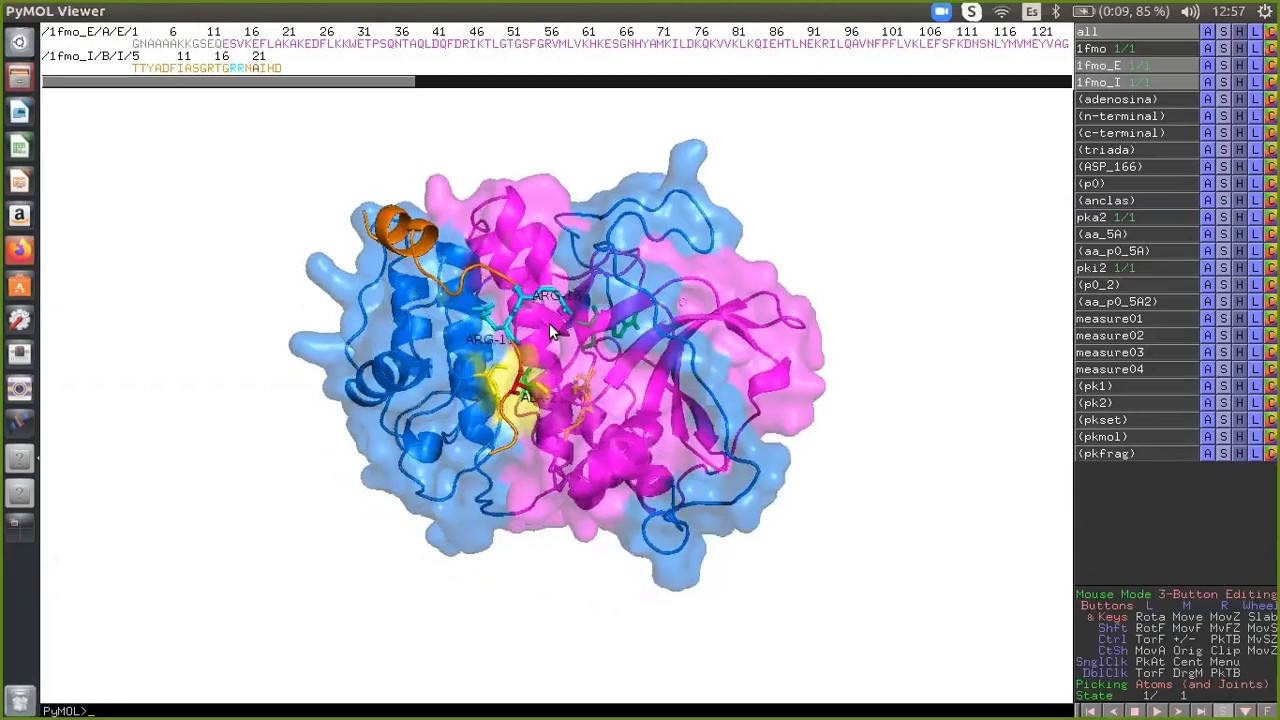
Task: Play the movie
Action: tap(1156, 711)
